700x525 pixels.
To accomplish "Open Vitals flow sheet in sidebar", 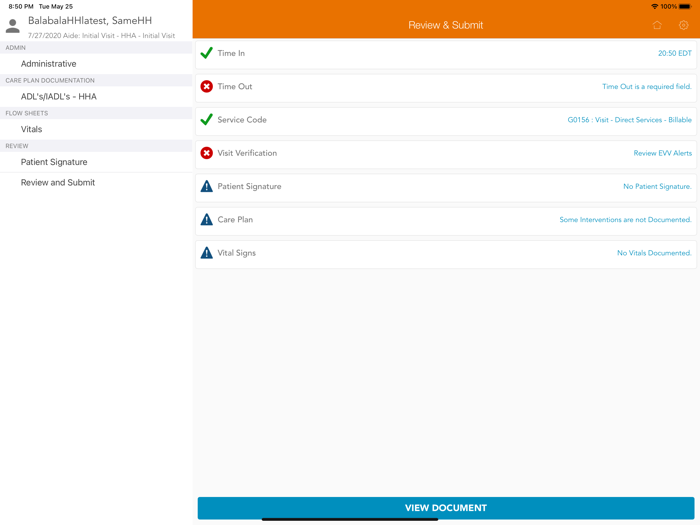I will point(96,129).
